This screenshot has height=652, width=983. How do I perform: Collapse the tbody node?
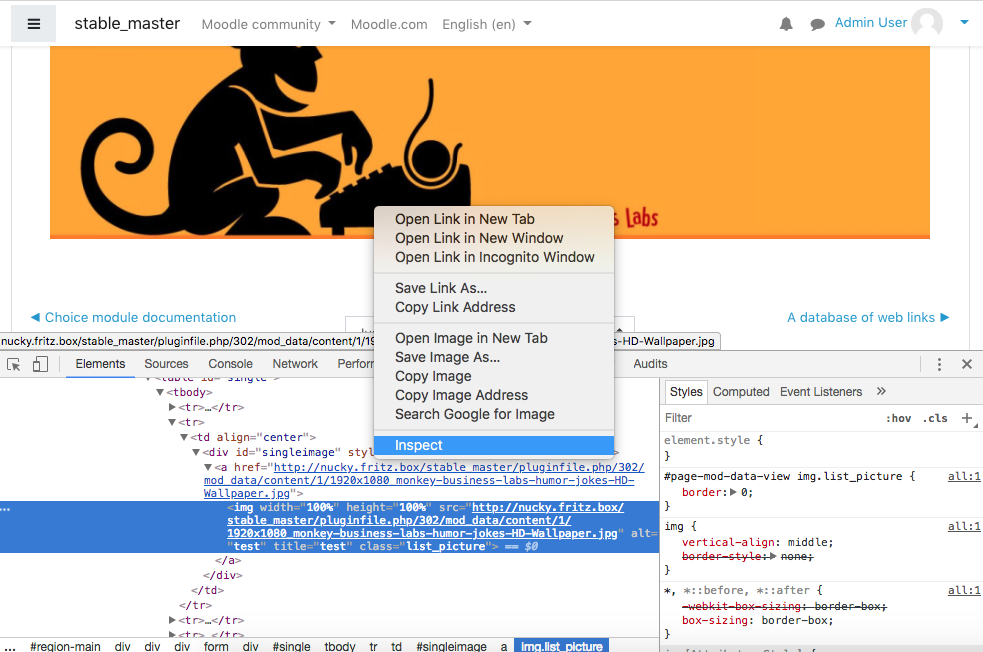[x=160, y=392]
